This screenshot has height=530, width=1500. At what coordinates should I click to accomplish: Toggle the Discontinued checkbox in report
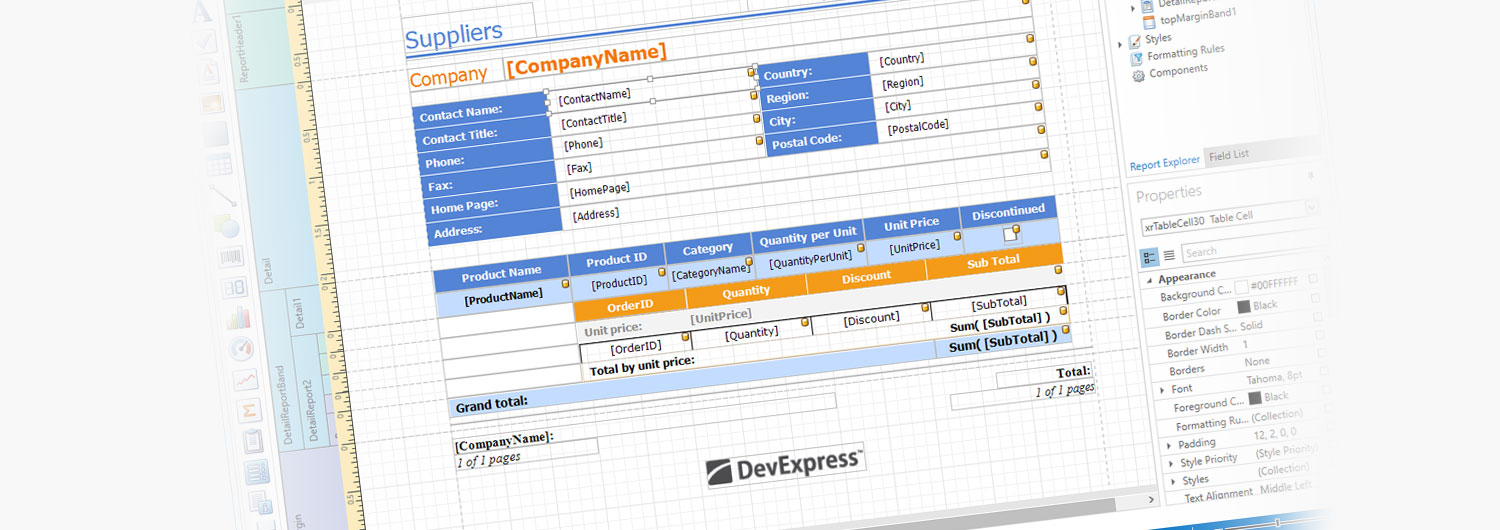click(1010, 234)
